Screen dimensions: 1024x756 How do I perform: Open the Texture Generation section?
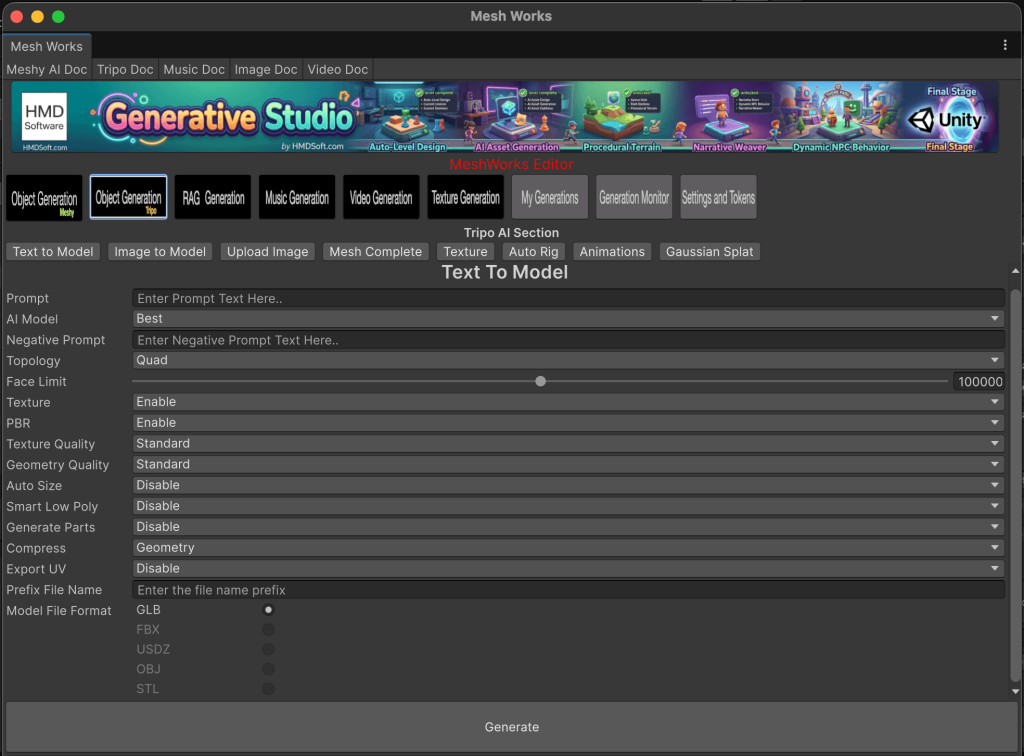pyautogui.click(x=466, y=197)
